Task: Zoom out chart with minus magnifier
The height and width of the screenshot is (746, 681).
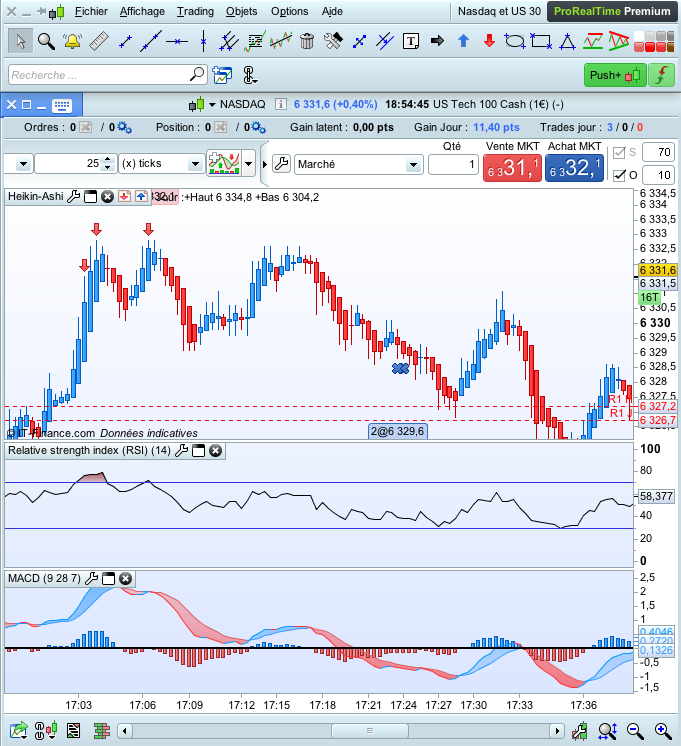Action: pyautogui.click(x=635, y=731)
